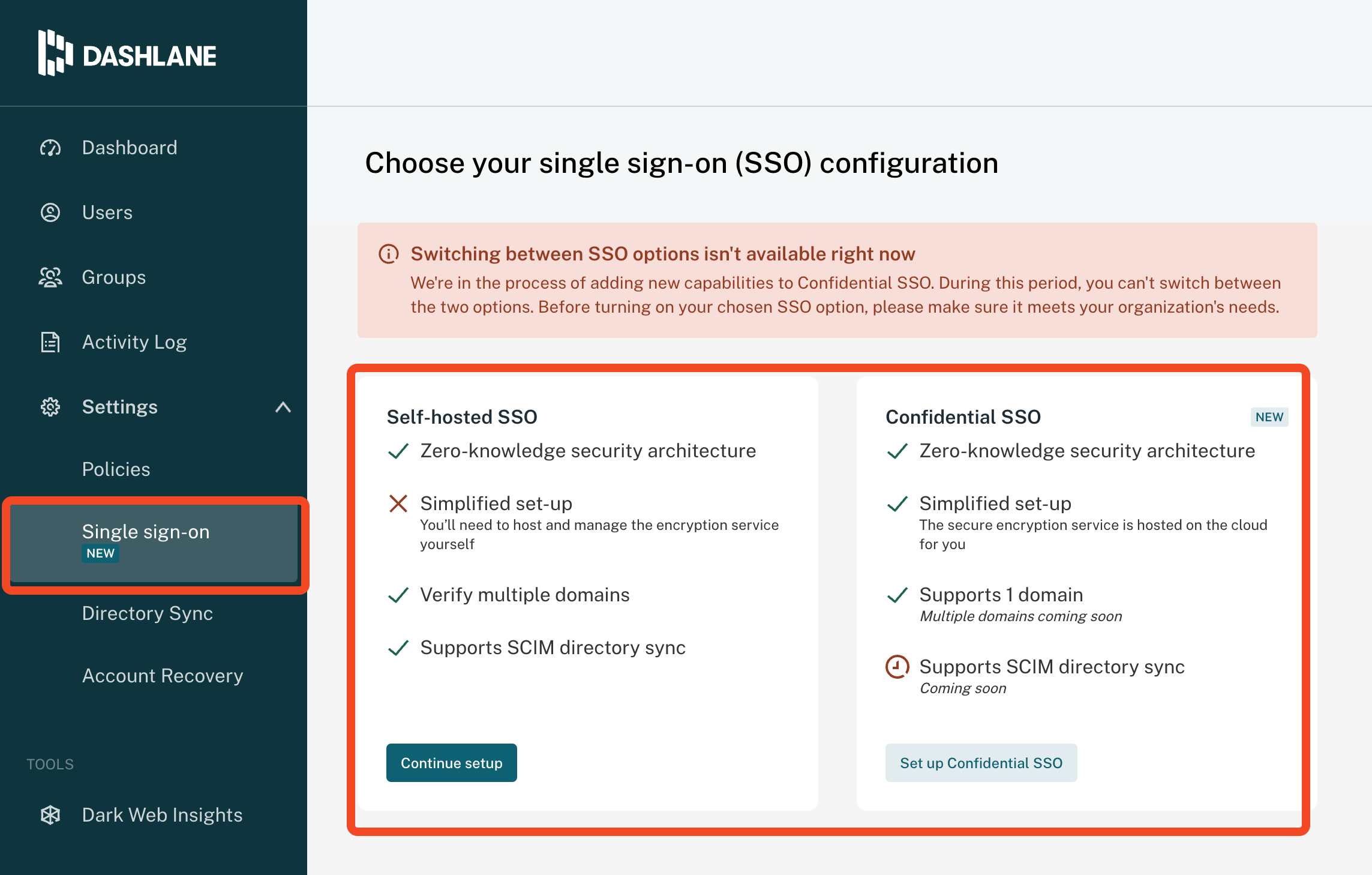Click Set up Confidential SSO button
1372x875 pixels.
click(981, 763)
